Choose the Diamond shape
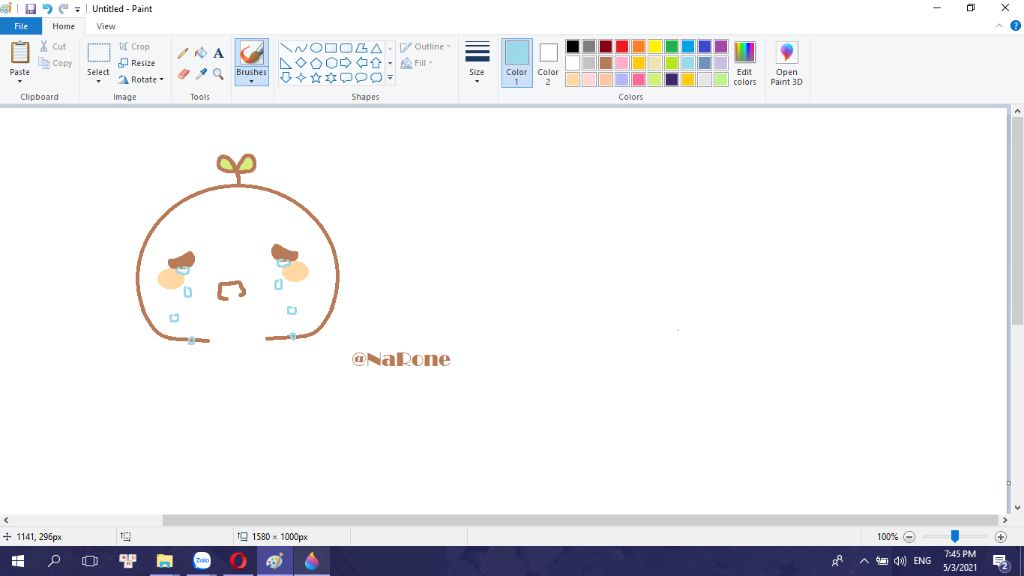 pyautogui.click(x=300, y=63)
